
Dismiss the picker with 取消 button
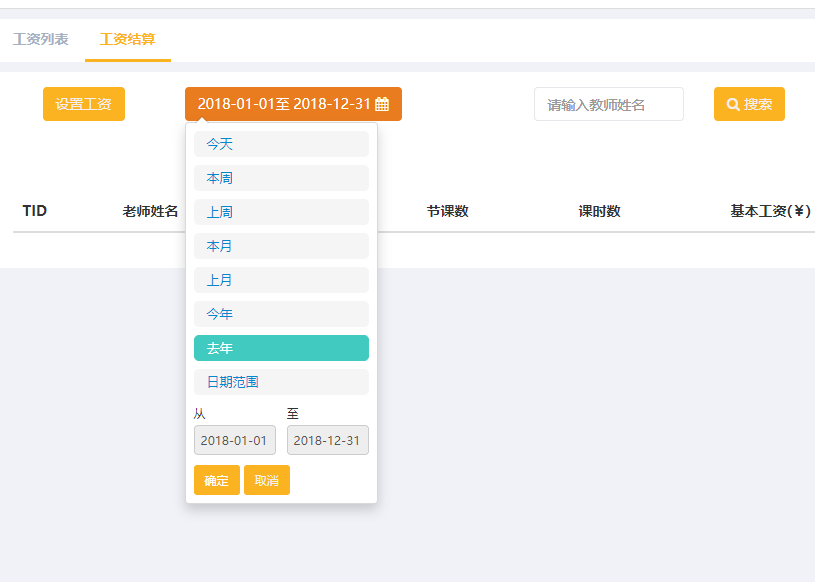[x=267, y=480]
